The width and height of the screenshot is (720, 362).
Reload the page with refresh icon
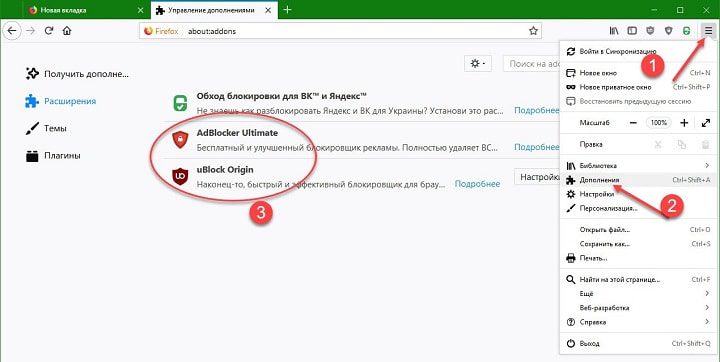(49, 31)
